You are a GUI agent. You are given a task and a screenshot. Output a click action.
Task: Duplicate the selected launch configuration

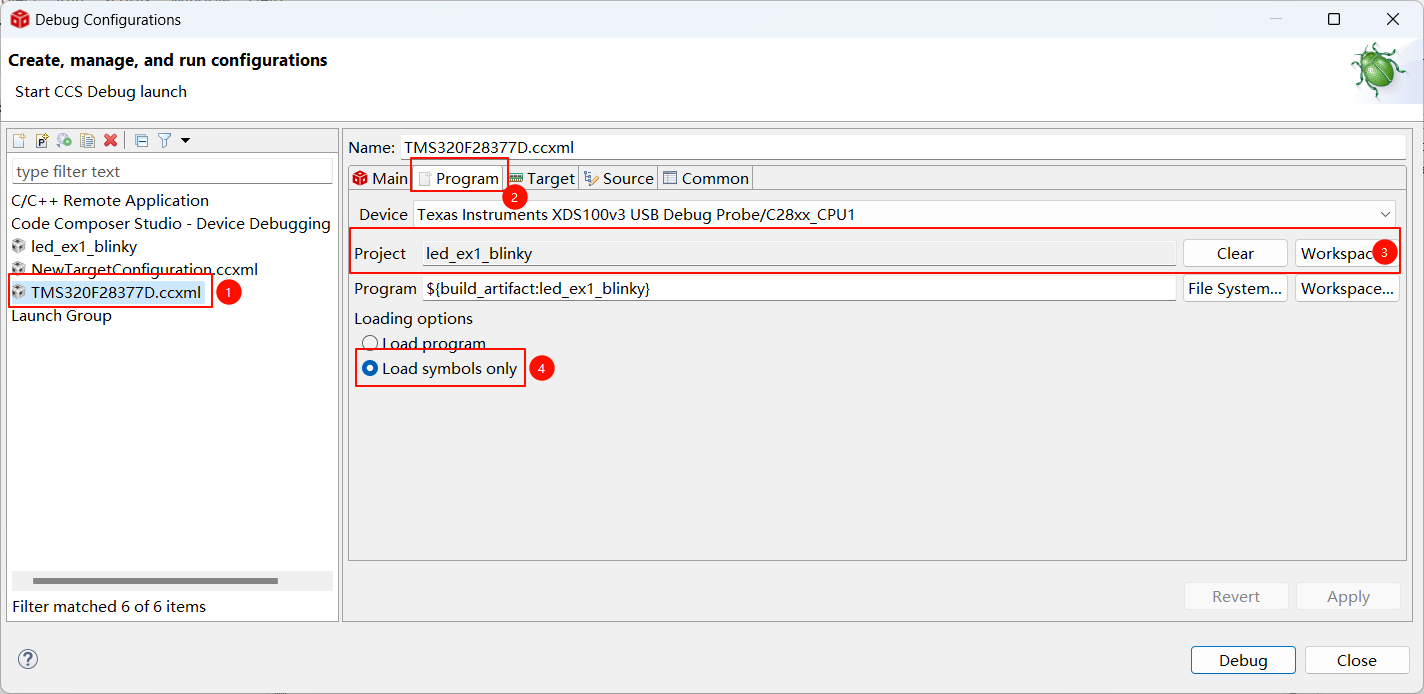(88, 141)
